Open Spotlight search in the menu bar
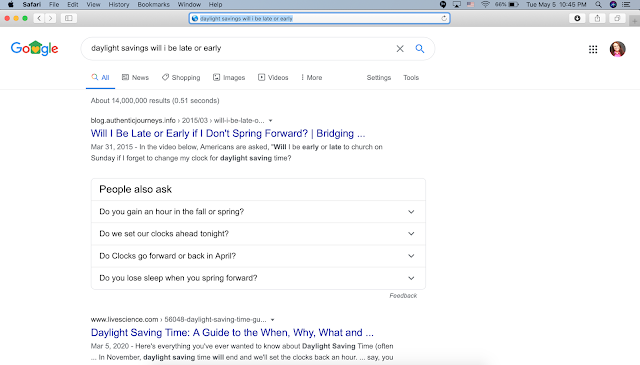640x365 pixels. pyautogui.click(x=598, y=4)
